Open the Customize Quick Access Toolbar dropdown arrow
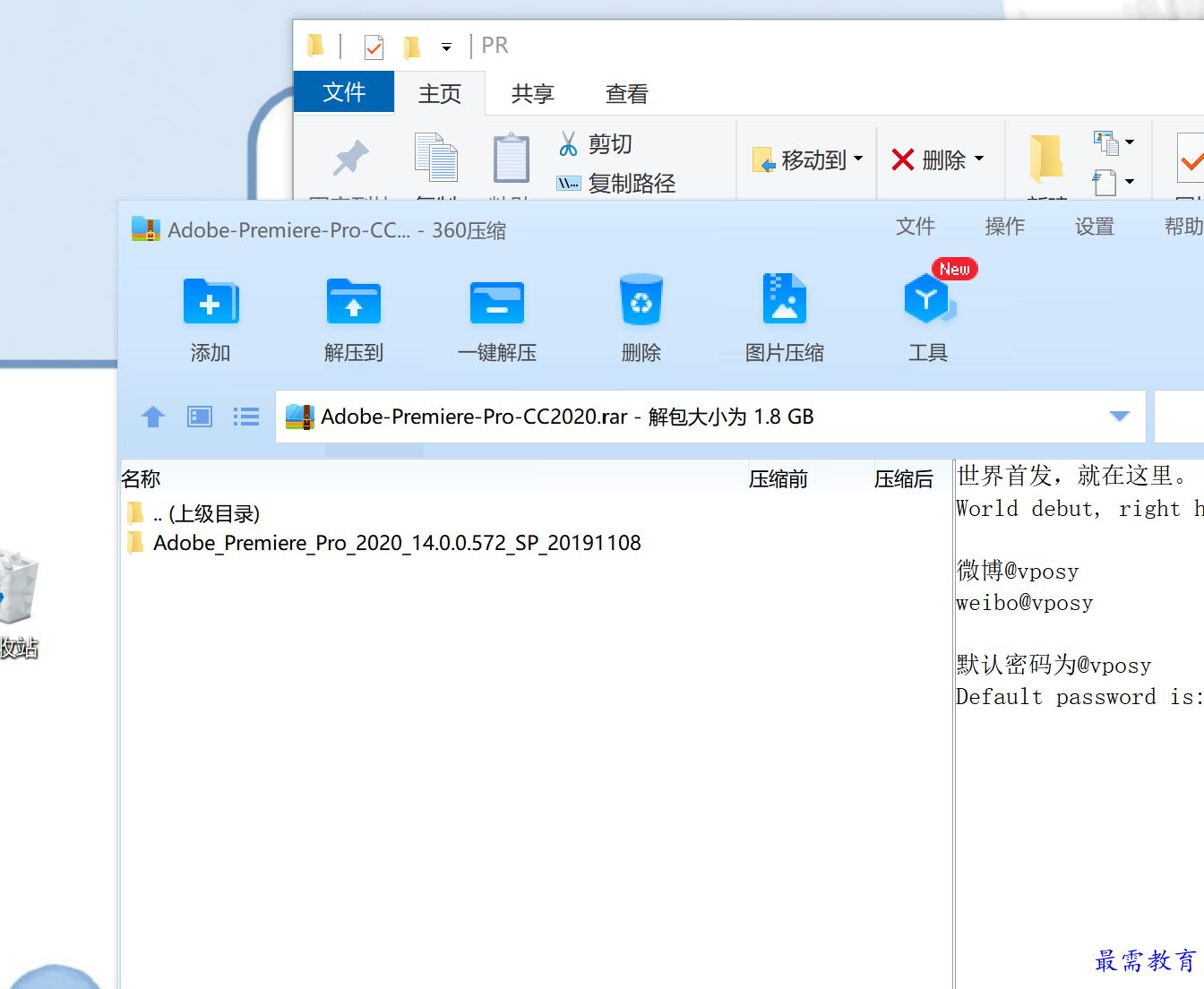The image size is (1204, 989). click(446, 47)
